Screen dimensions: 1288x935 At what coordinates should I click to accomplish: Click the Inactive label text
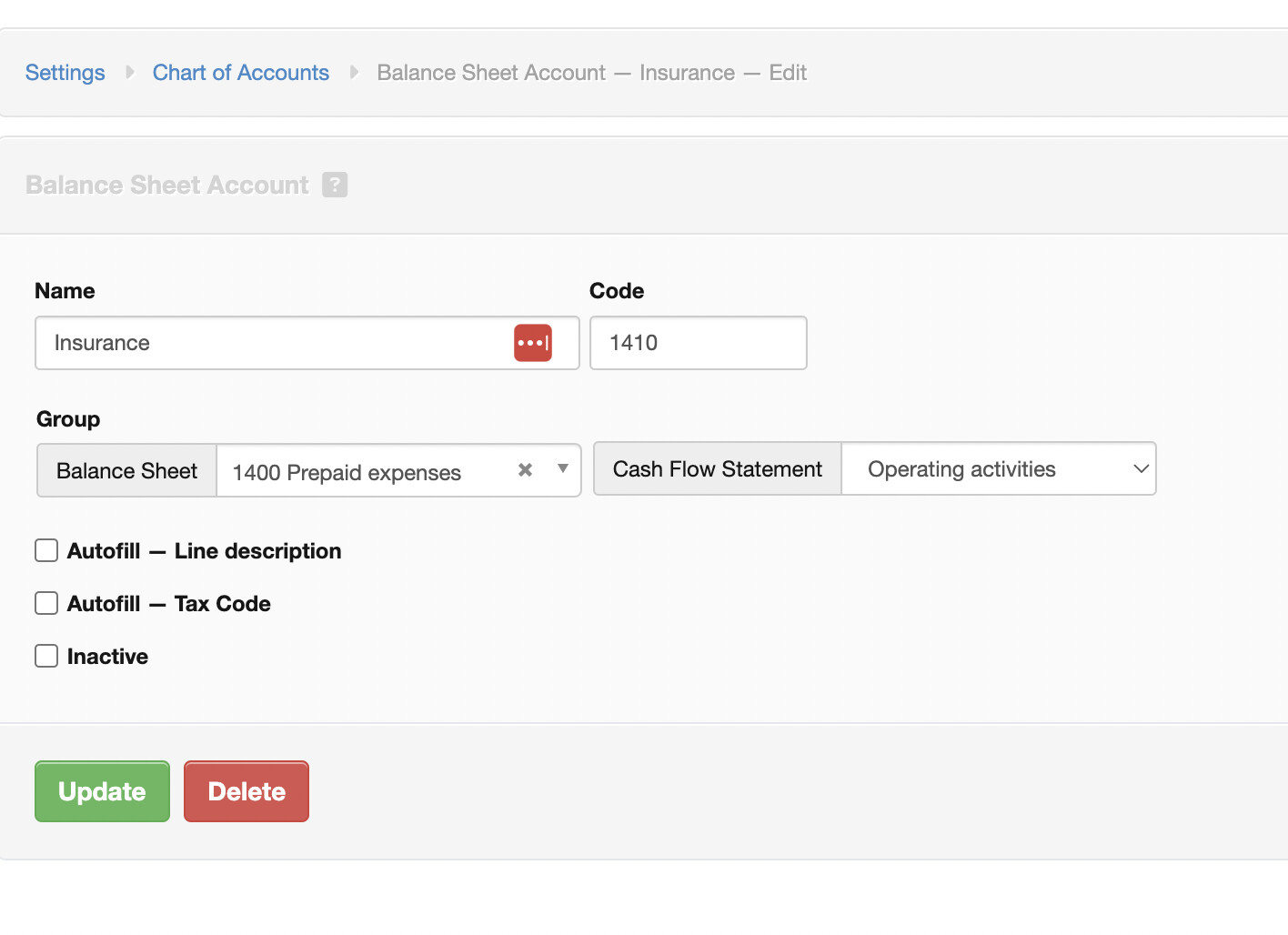(x=107, y=657)
